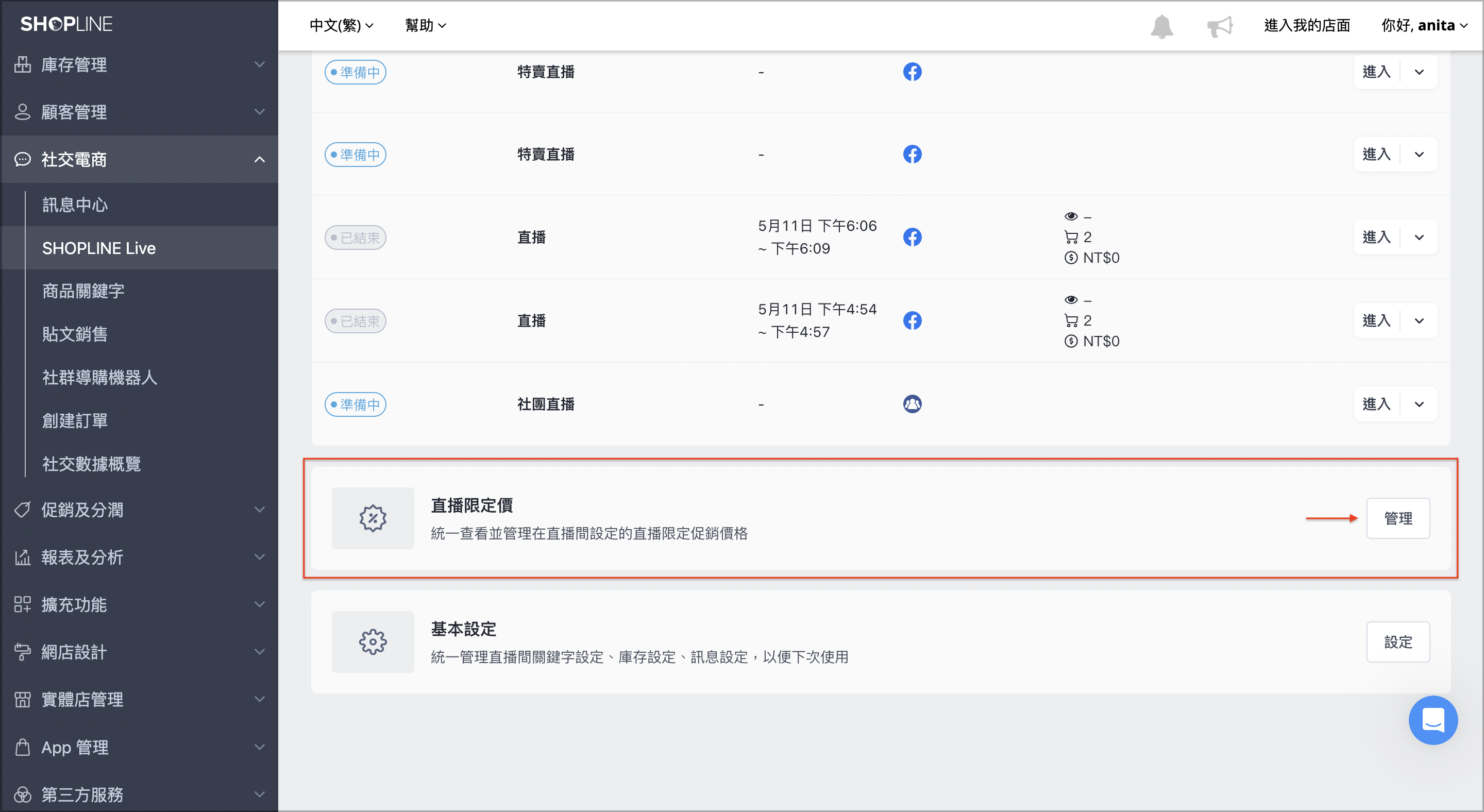
Task: Click the 社交電商 chat icon
Action: pyautogui.click(x=23, y=160)
